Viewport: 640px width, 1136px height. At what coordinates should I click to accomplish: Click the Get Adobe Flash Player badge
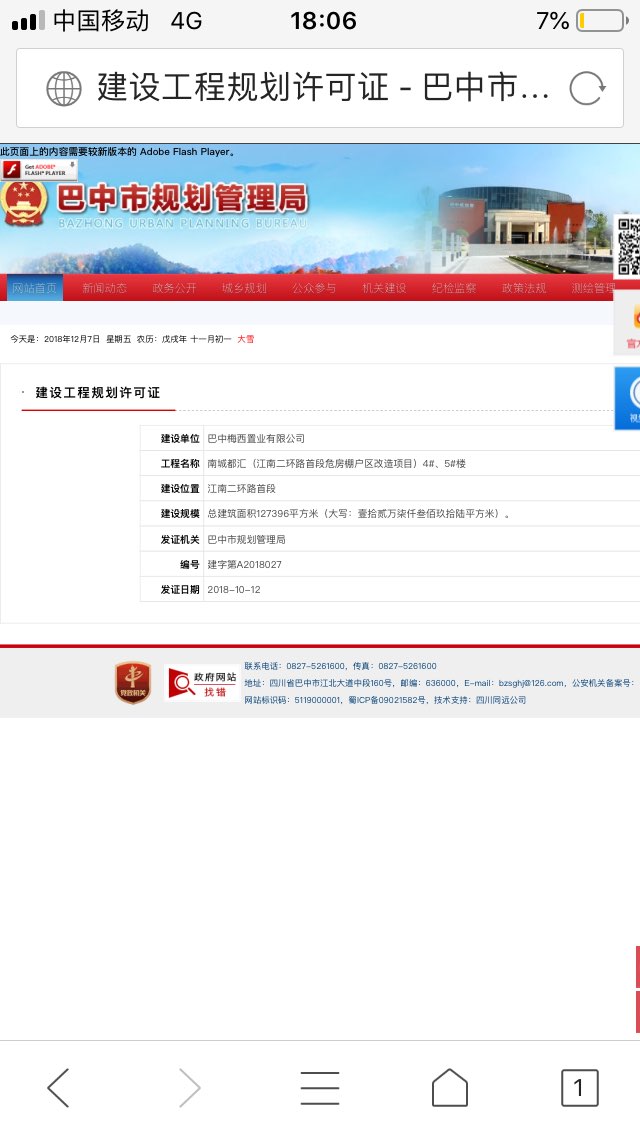[40, 169]
